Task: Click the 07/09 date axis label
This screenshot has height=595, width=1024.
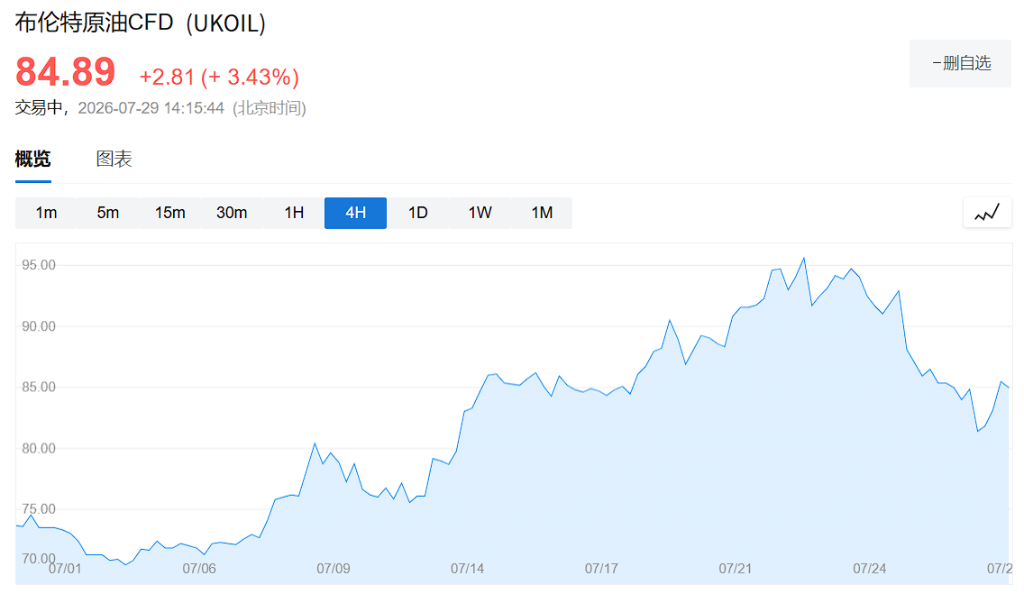Action: pyautogui.click(x=333, y=568)
